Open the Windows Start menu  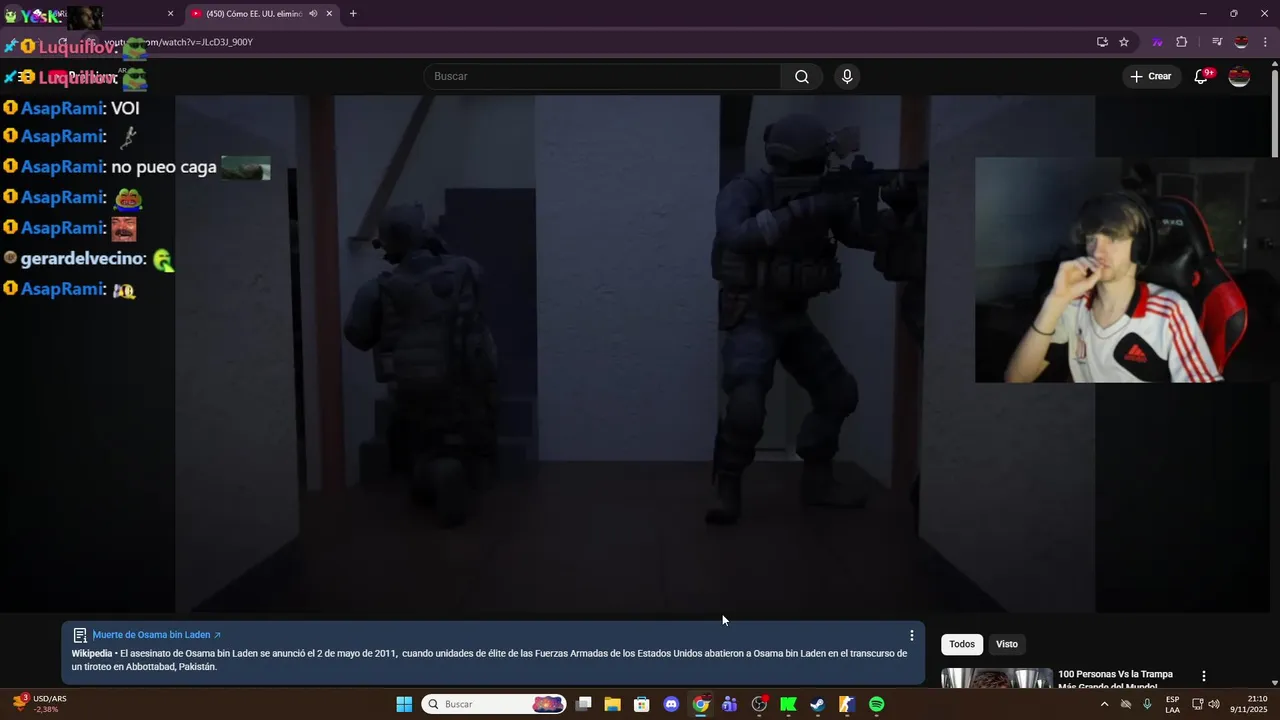(x=404, y=704)
